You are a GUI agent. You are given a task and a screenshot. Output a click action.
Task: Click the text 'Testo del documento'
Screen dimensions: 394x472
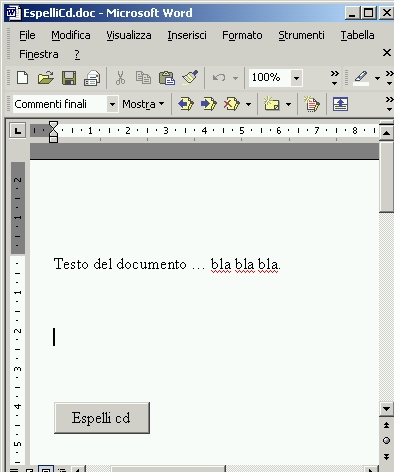tap(120, 264)
